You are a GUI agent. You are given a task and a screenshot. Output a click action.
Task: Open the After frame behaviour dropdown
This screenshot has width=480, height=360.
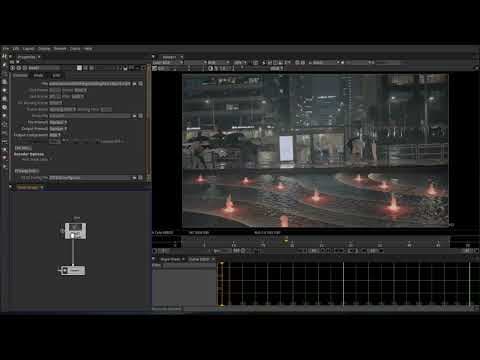point(77,96)
